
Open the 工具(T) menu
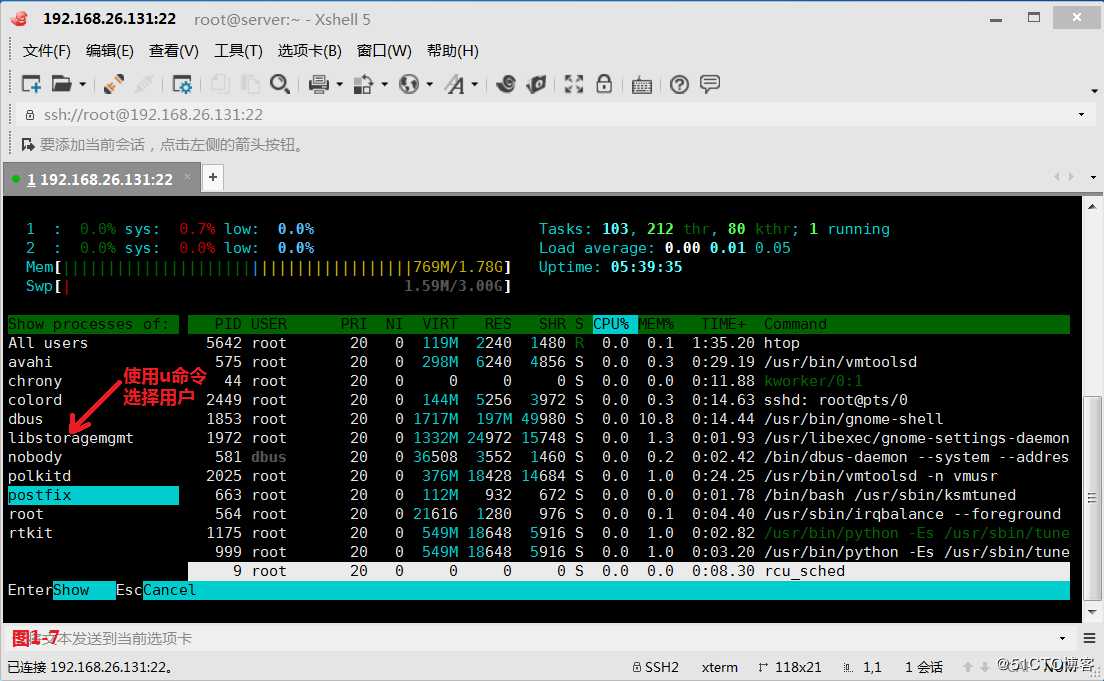pyautogui.click(x=238, y=51)
